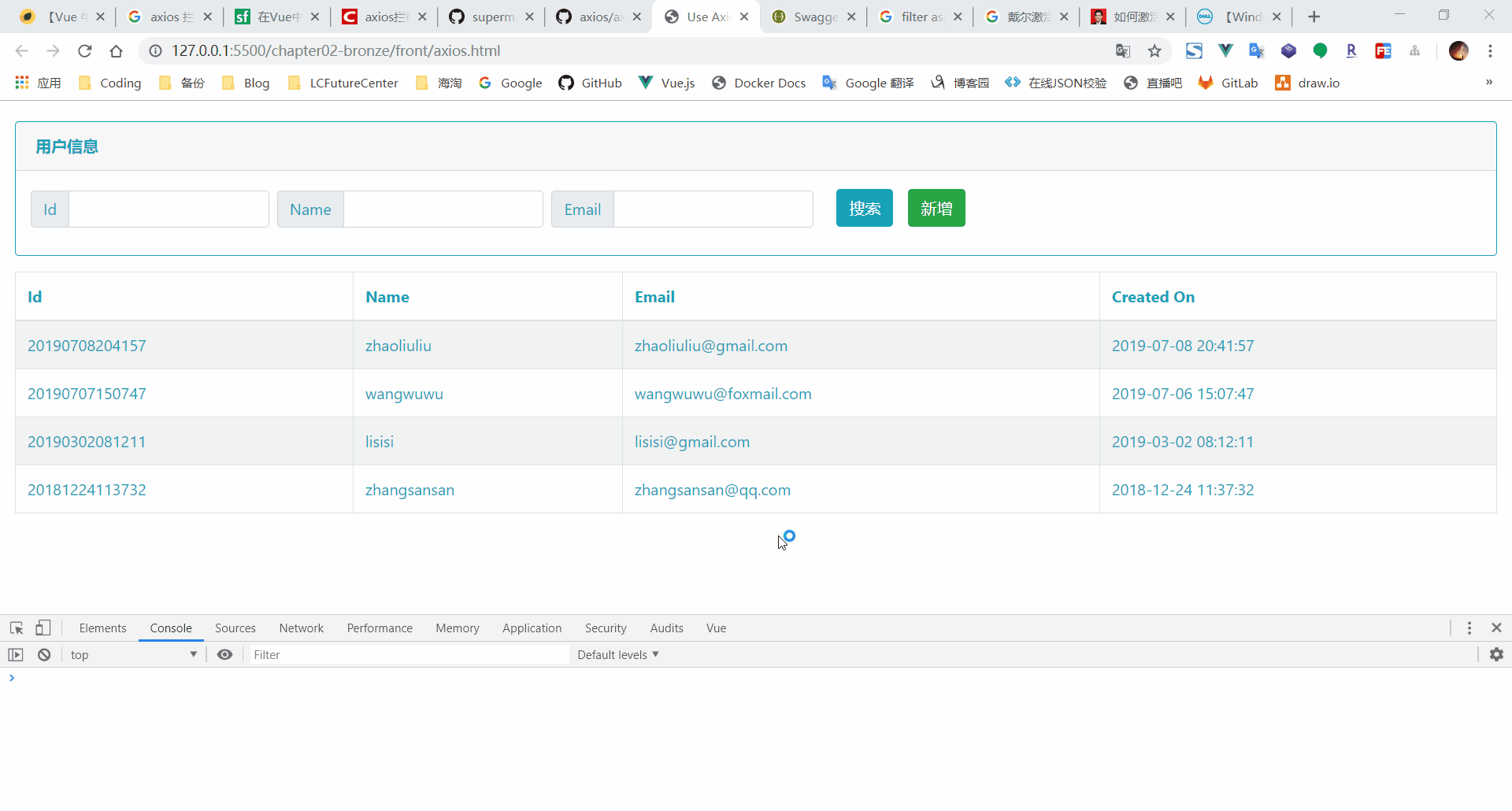
Task: Bookmark this page with the star
Action: [1154, 51]
